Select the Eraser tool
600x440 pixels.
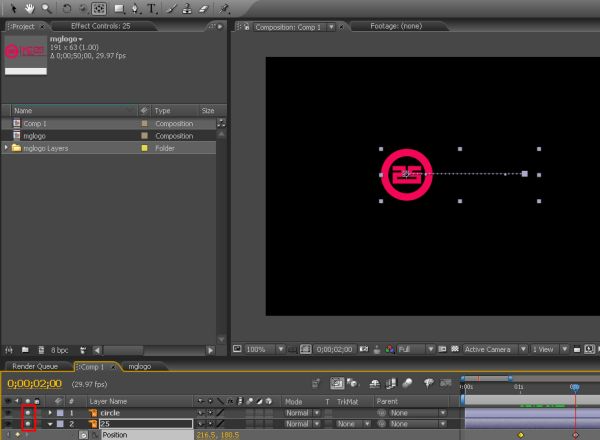coord(204,8)
